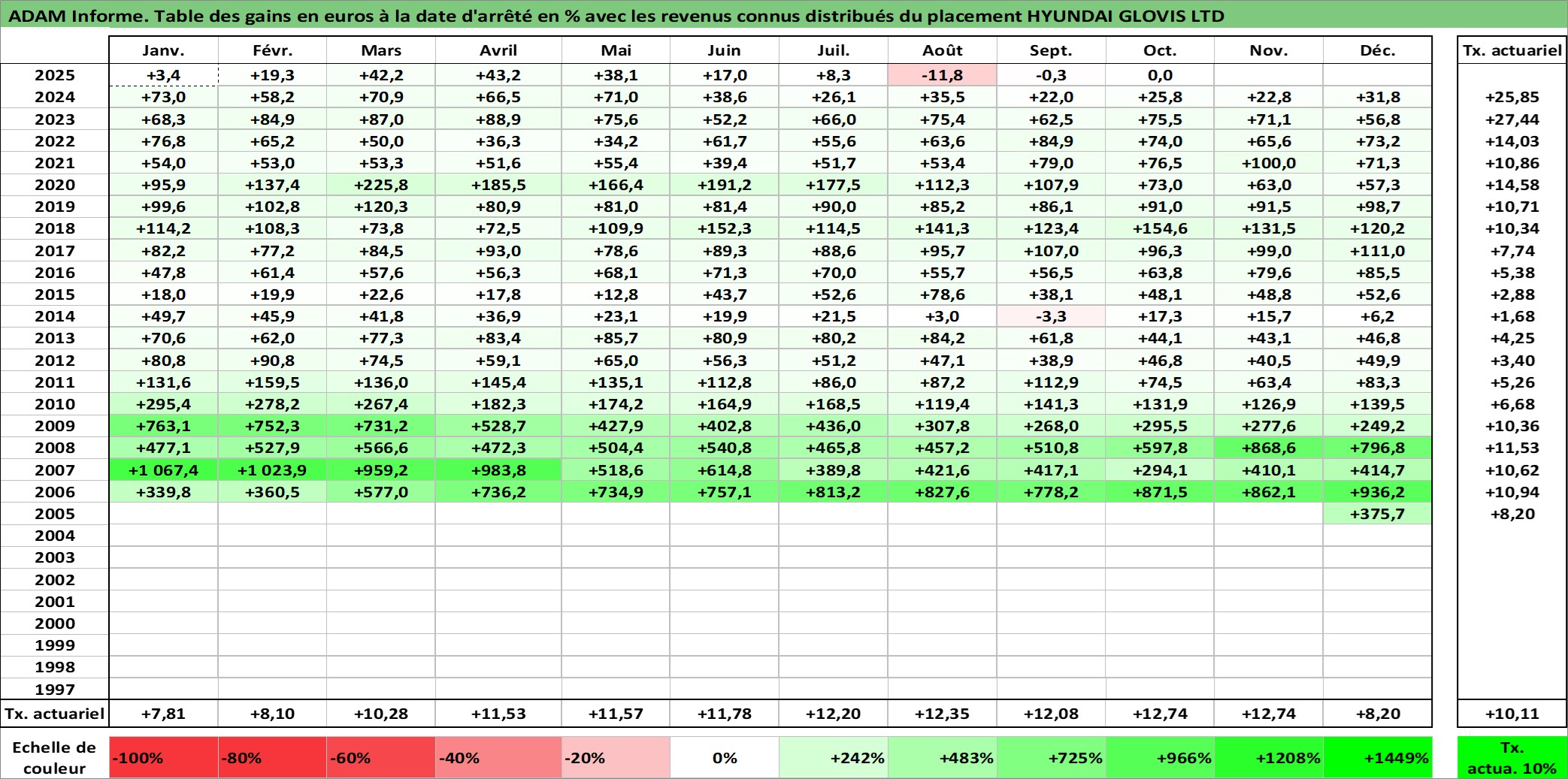Click the '+7,81' actuarial rate under Janv.
The width and height of the screenshot is (1568, 779).
163,714
